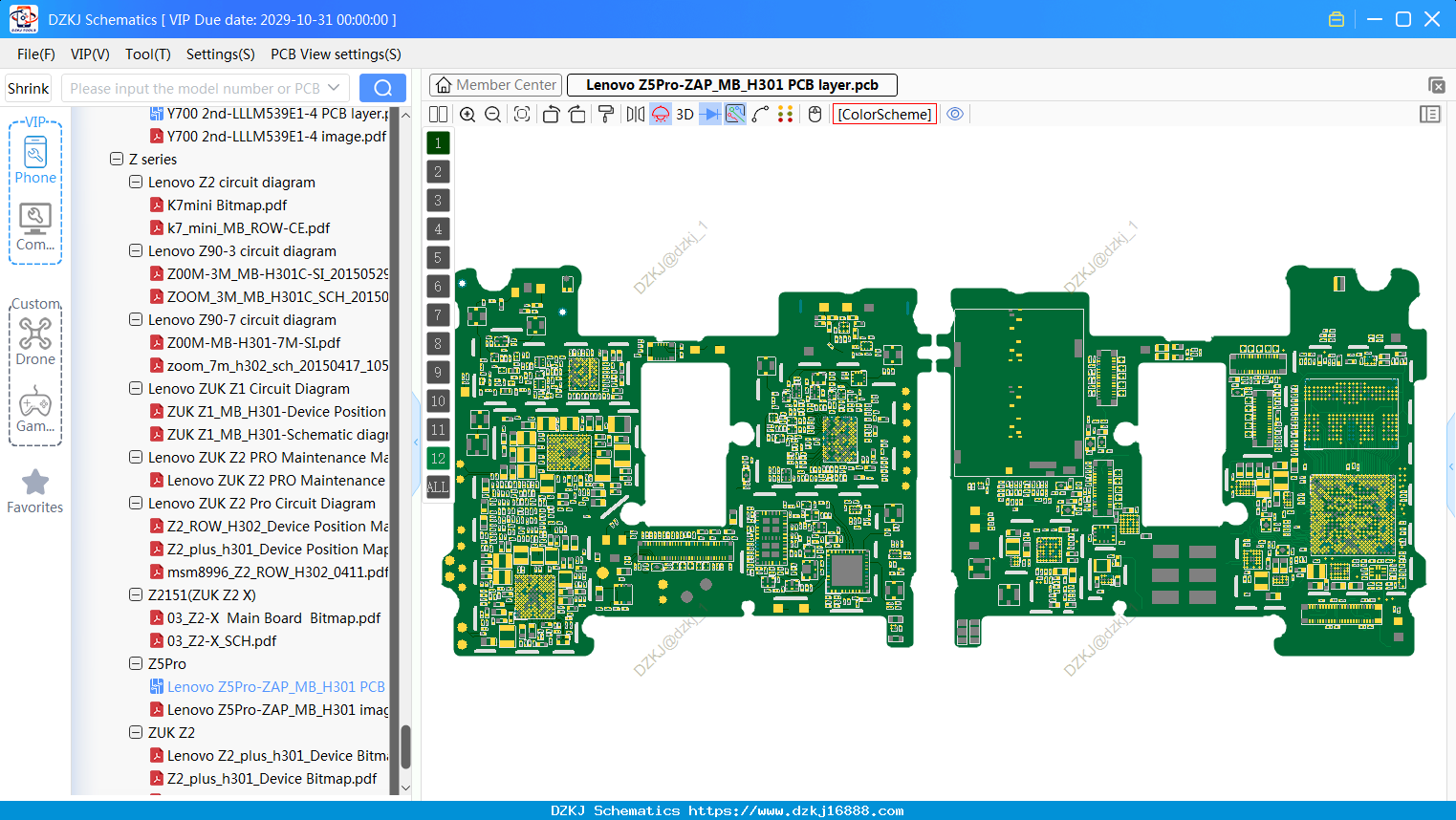The width and height of the screenshot is (1456, 820).
Task: Click the DZKJ app logo icon
Action: (23, 19)
